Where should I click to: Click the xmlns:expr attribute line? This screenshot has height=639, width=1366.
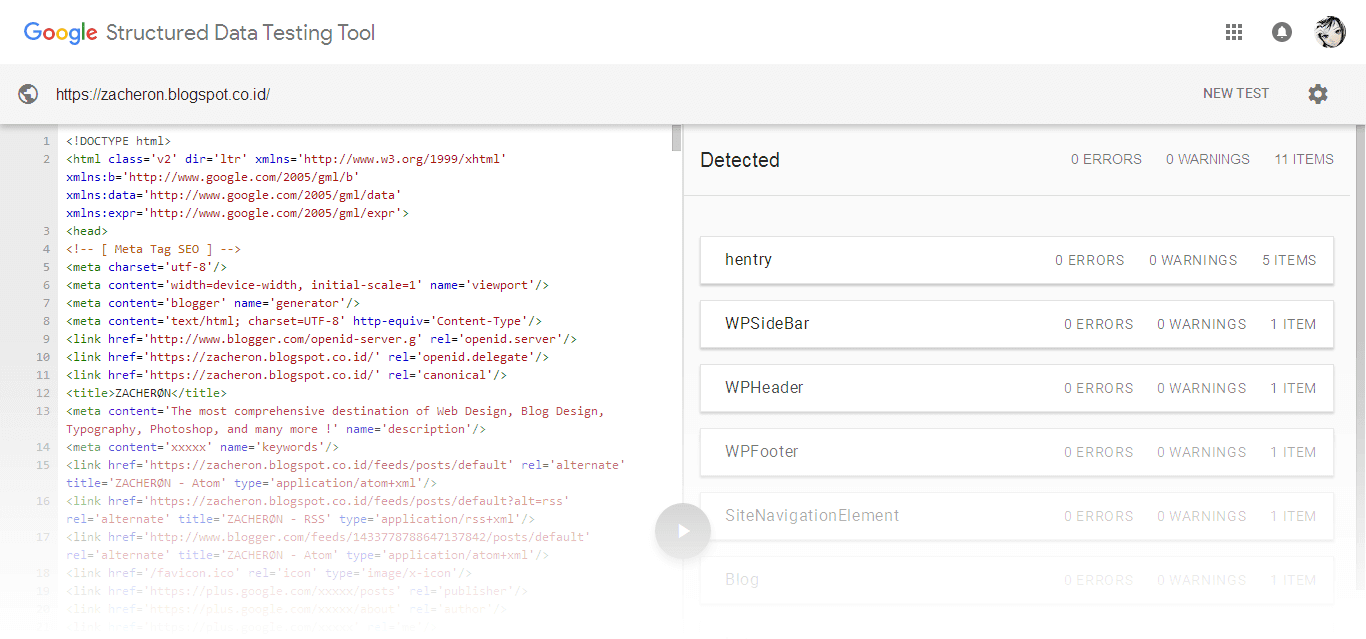pos(238,213)
